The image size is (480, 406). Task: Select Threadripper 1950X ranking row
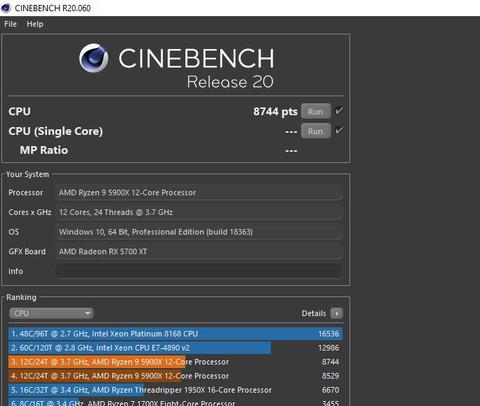point(175,390)
